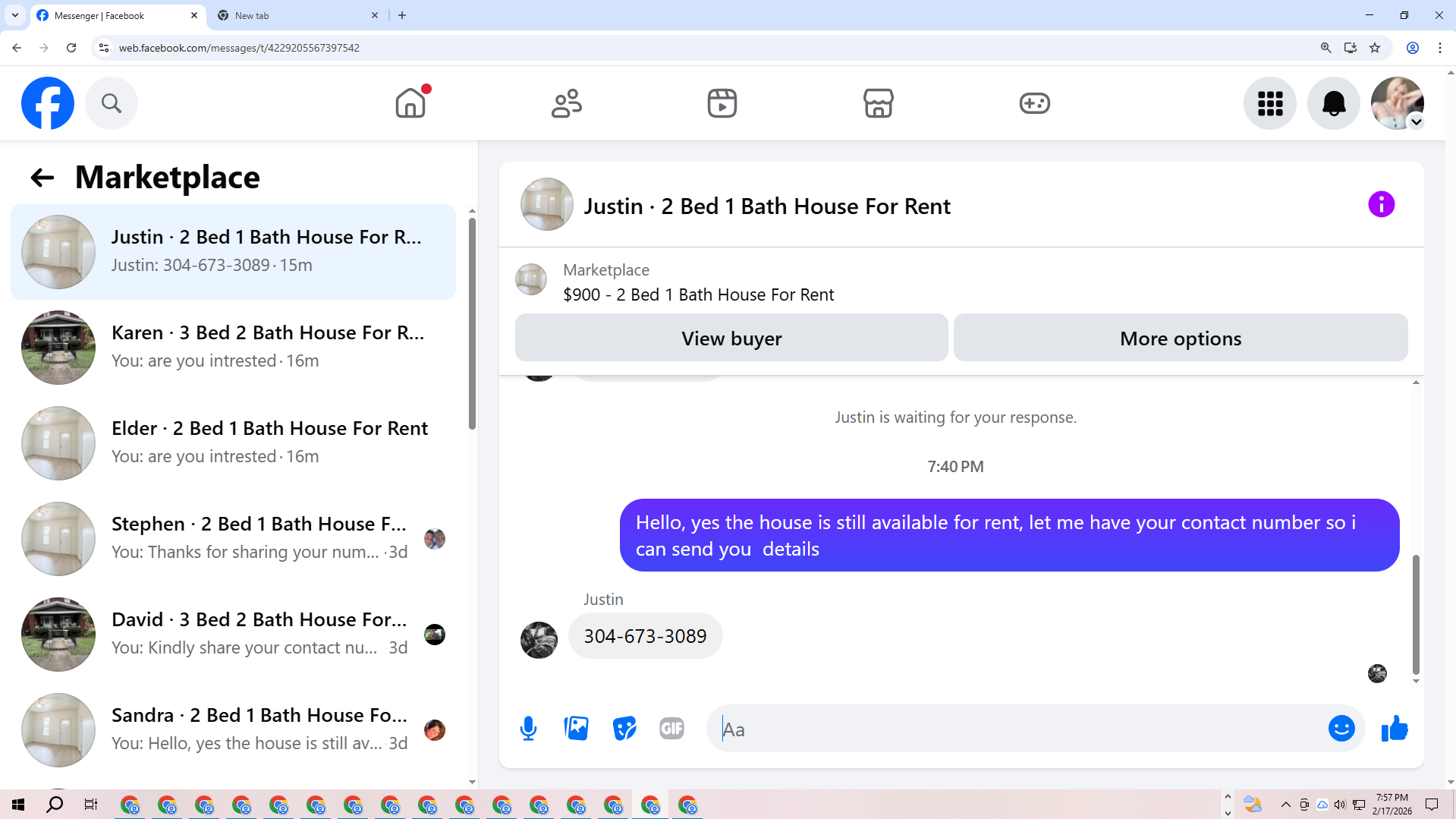Click the More options button

[x=1181, y=339]
